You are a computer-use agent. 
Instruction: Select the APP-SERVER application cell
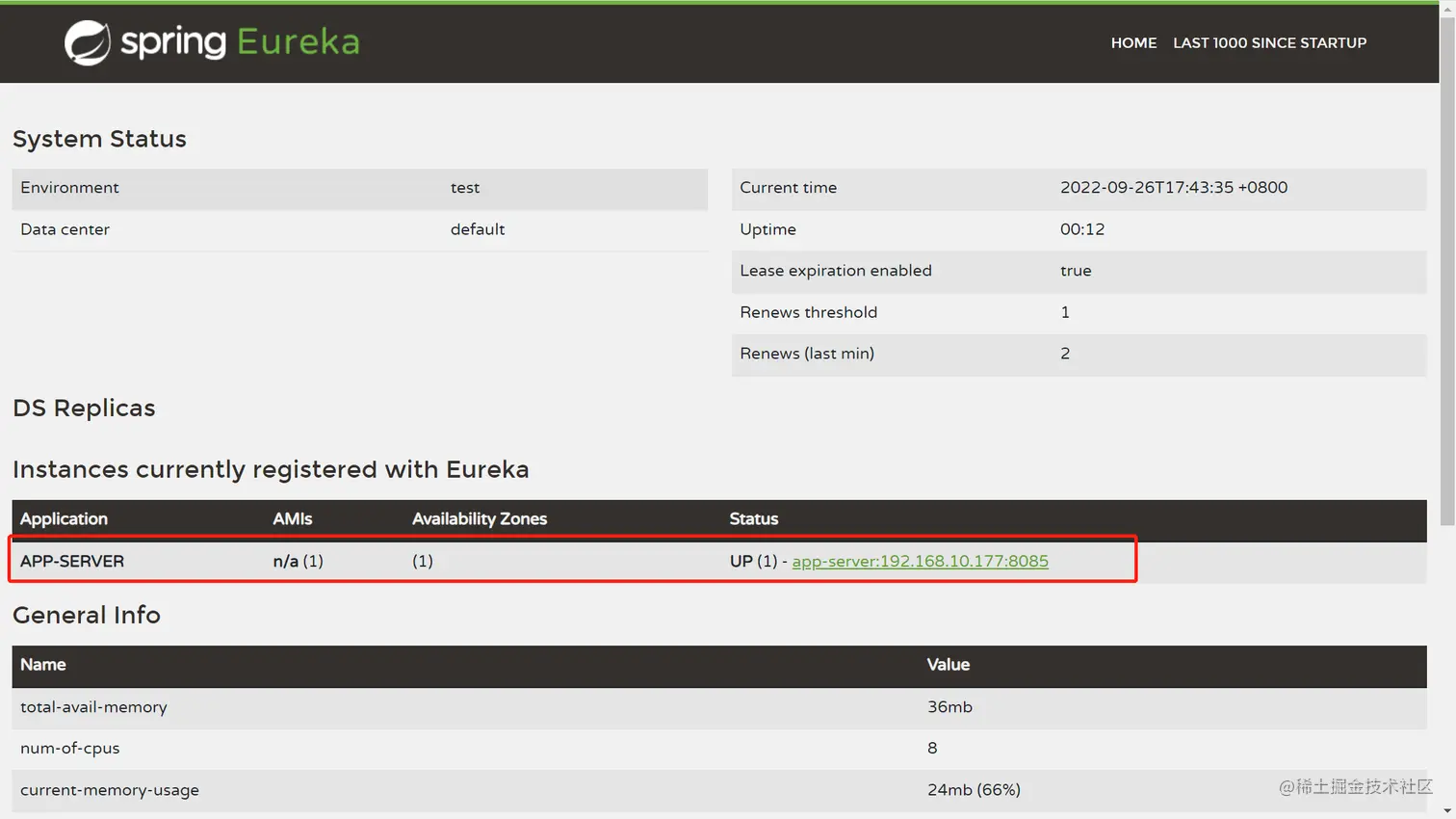72,561
